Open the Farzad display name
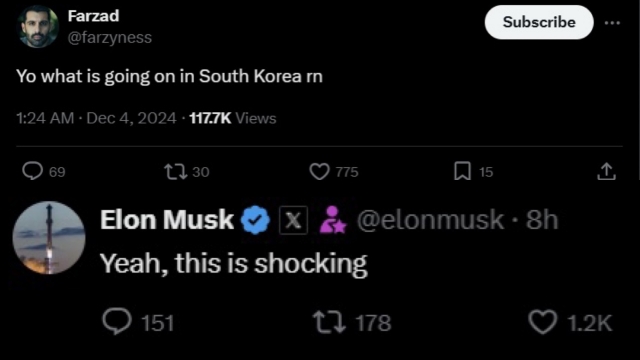This screenshot has height=360, width=640. [x=93, y=16]
